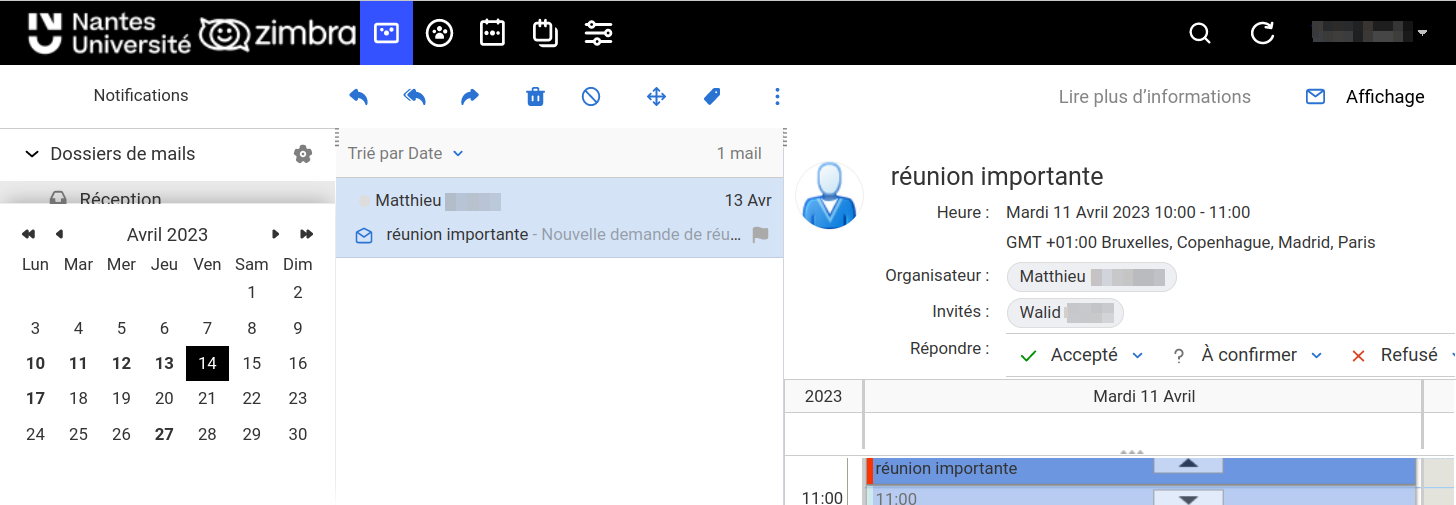The height and width of the screenshot is (505, 1456).
Task: Open the Contacts tab icon
Action: 439,33
